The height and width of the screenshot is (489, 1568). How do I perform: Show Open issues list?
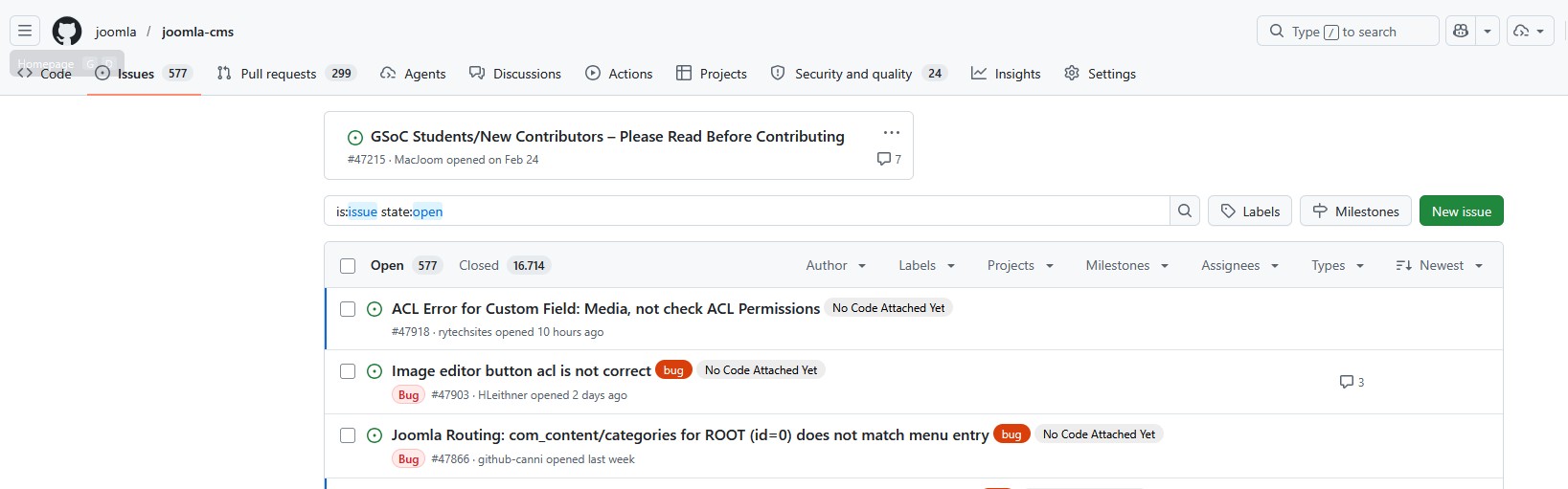coord(405,265)
